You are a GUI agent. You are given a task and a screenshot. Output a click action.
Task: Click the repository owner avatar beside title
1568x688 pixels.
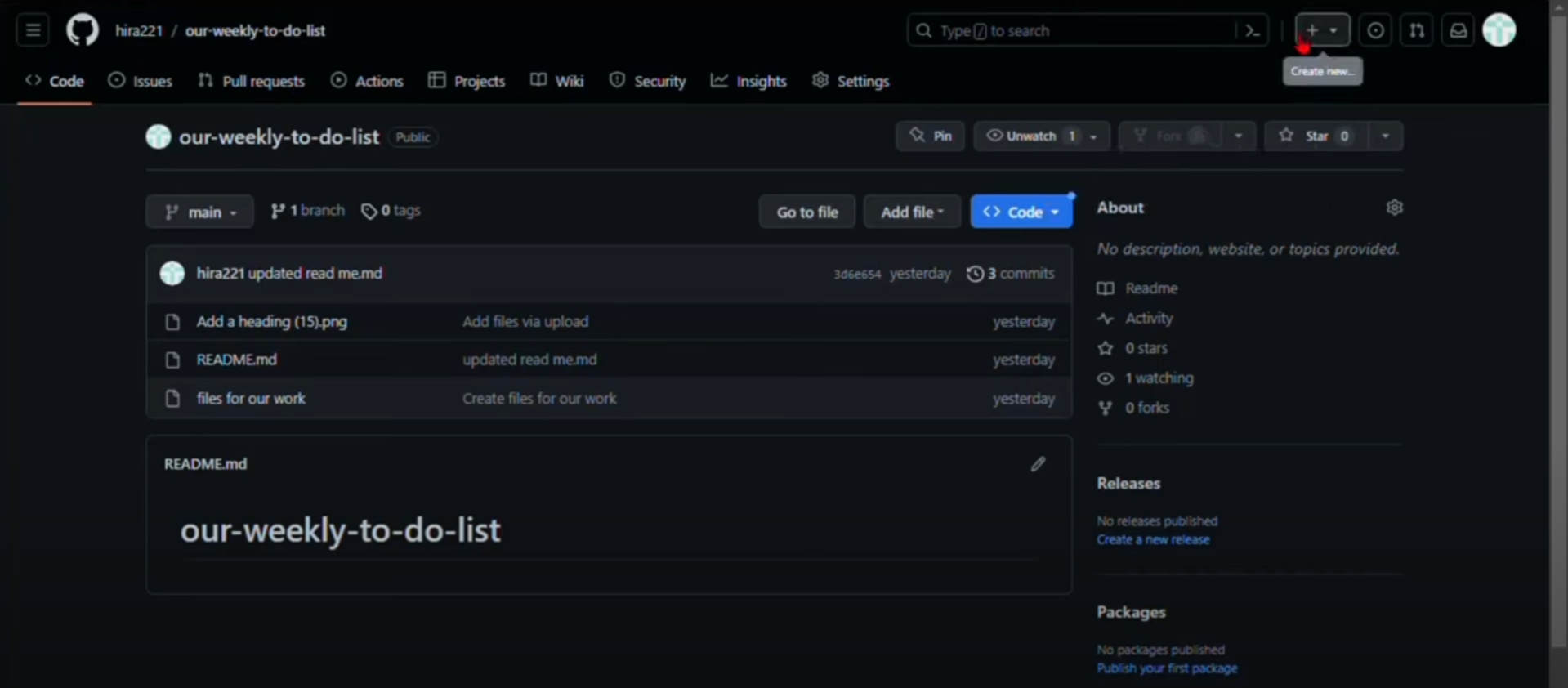tap(159, 136)
